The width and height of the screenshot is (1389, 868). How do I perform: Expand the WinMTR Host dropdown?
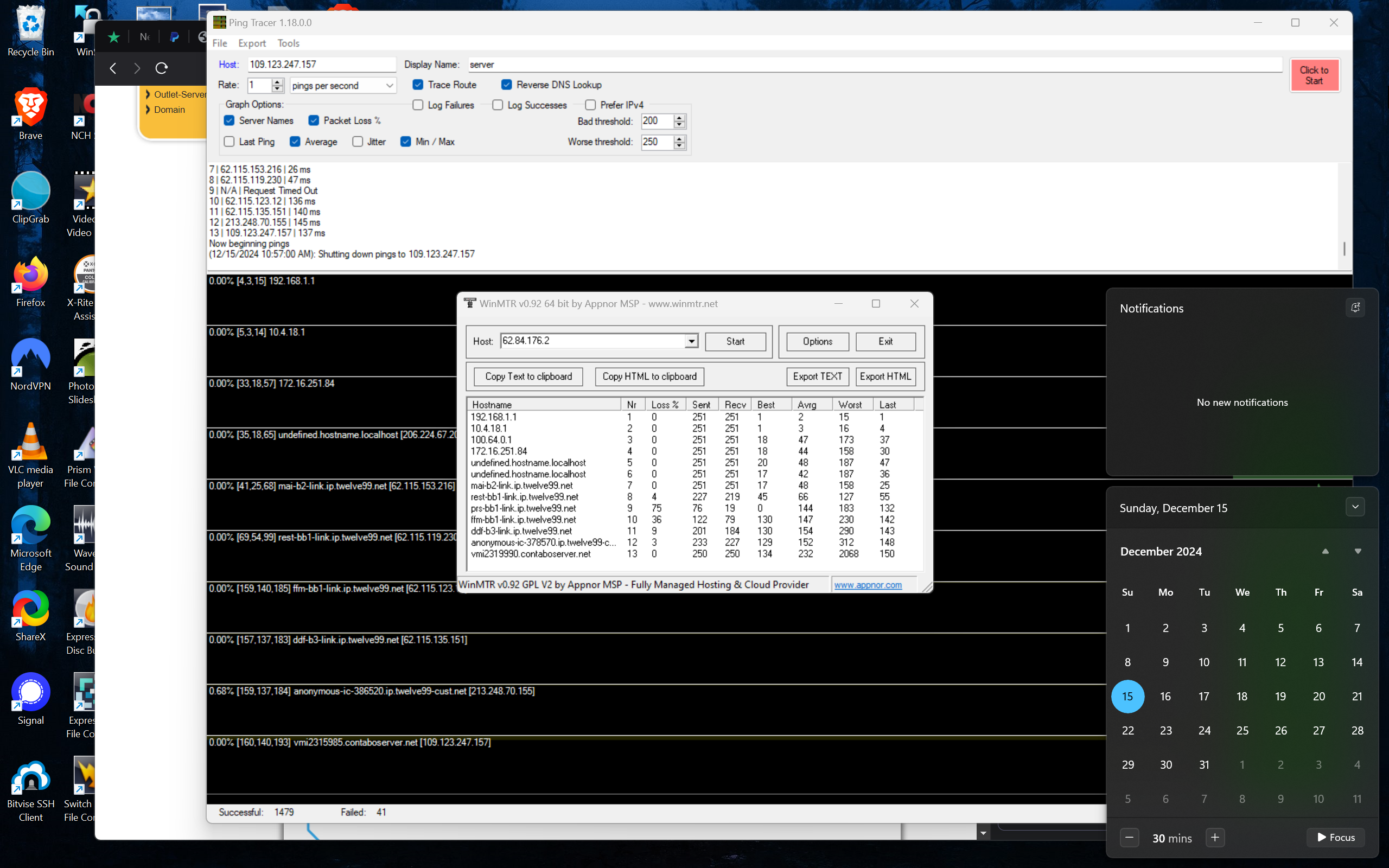pos(691,342)
